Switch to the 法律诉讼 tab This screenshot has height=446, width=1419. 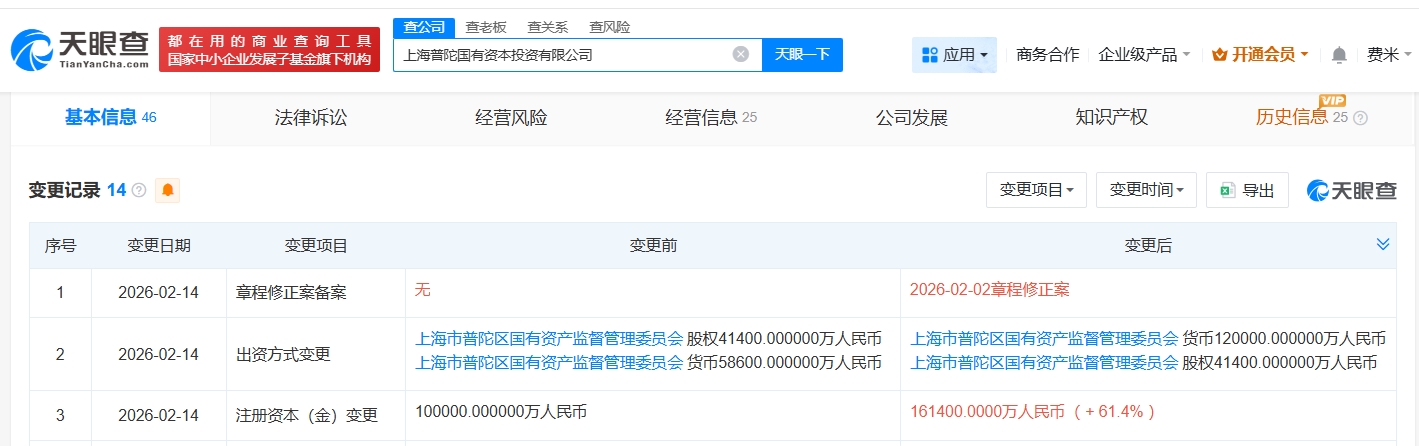311,118
